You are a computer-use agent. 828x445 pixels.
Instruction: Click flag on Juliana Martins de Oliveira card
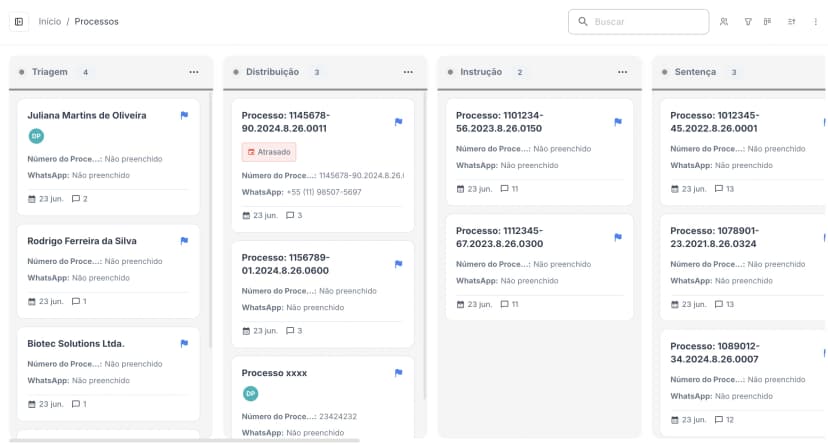184,115
